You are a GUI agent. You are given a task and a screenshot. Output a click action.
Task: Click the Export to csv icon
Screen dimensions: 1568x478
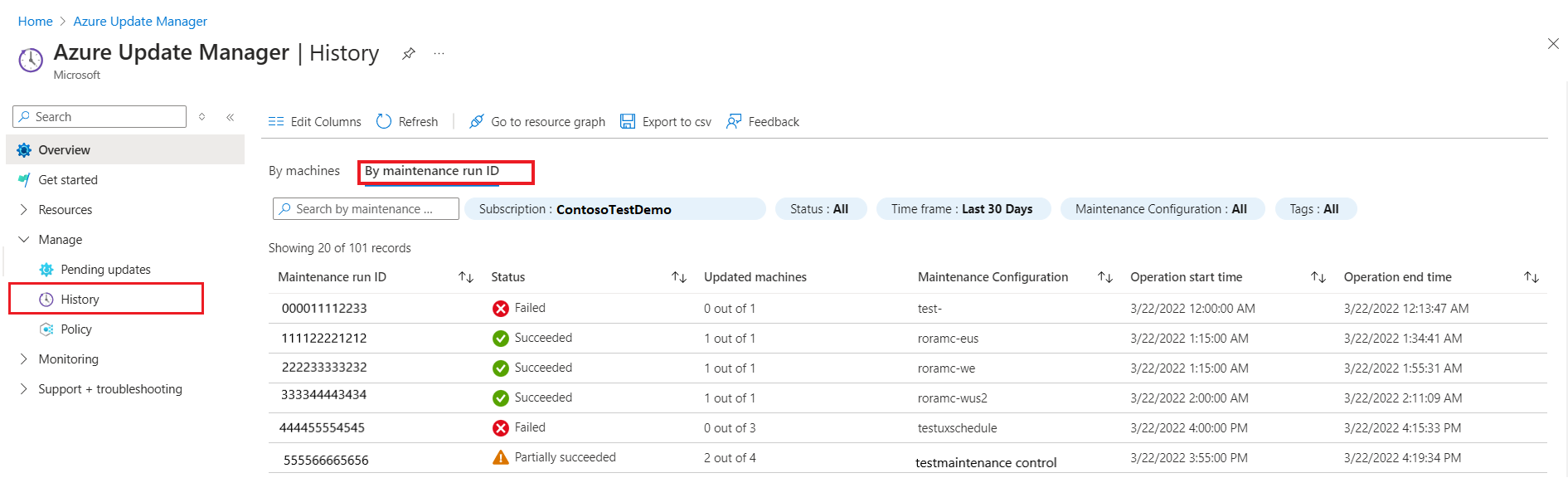[x=628, y=122]
